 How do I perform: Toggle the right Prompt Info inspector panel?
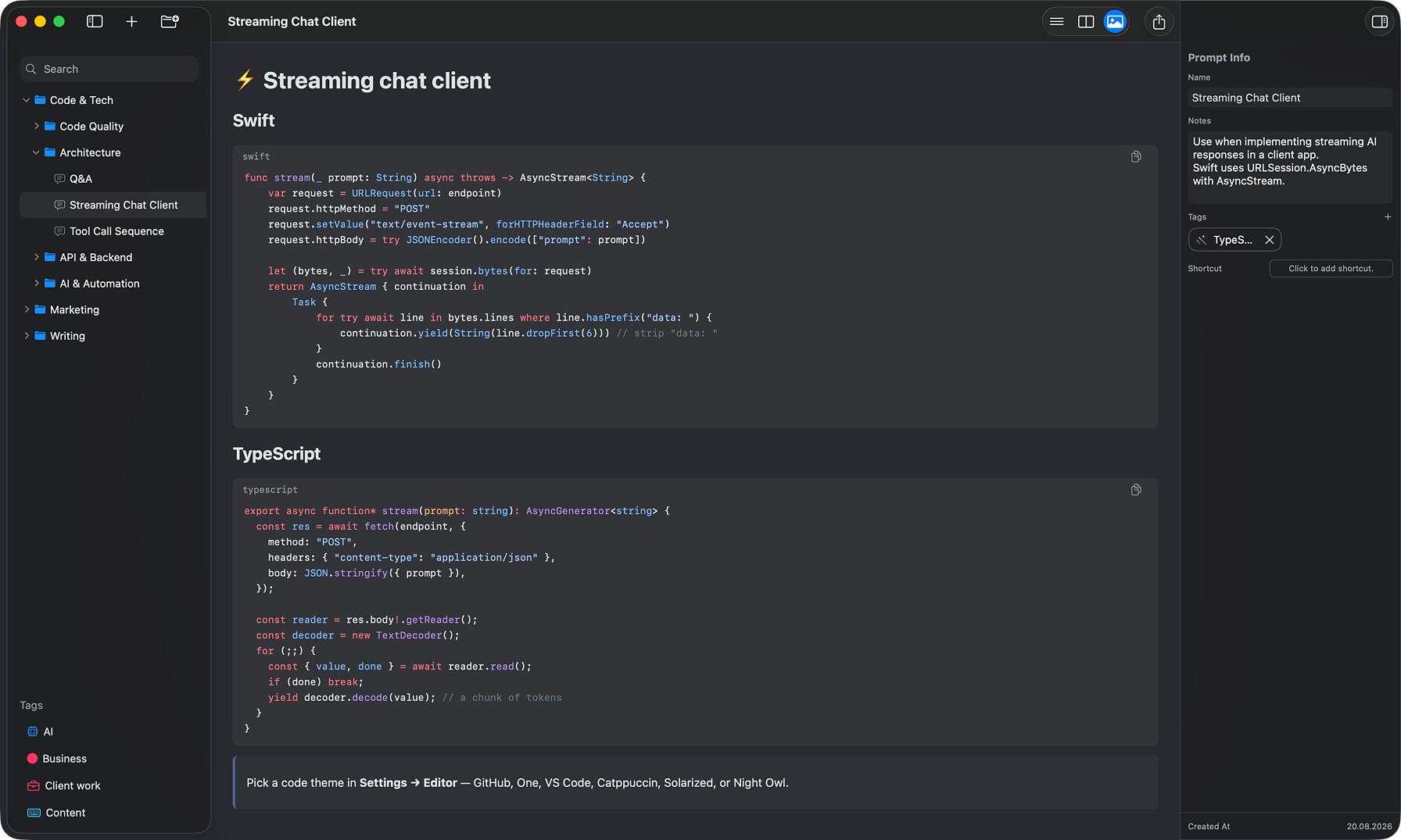point(1379,22)
